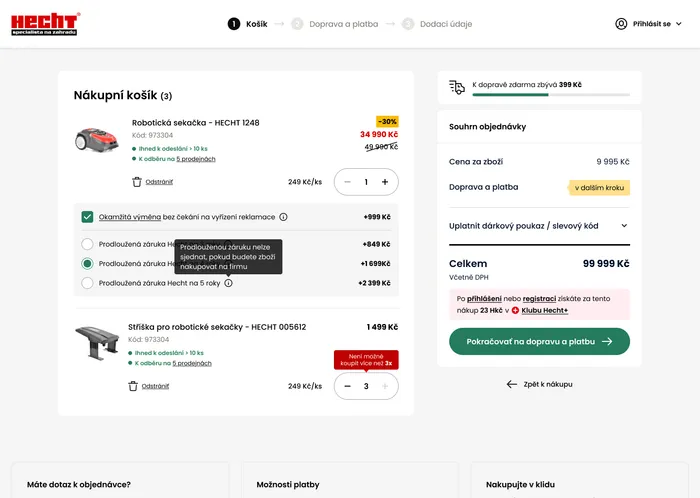Uncheck the Okamžitá výměna checkbox
Viewport: 700px width, 498px height.
click(87, 217)
